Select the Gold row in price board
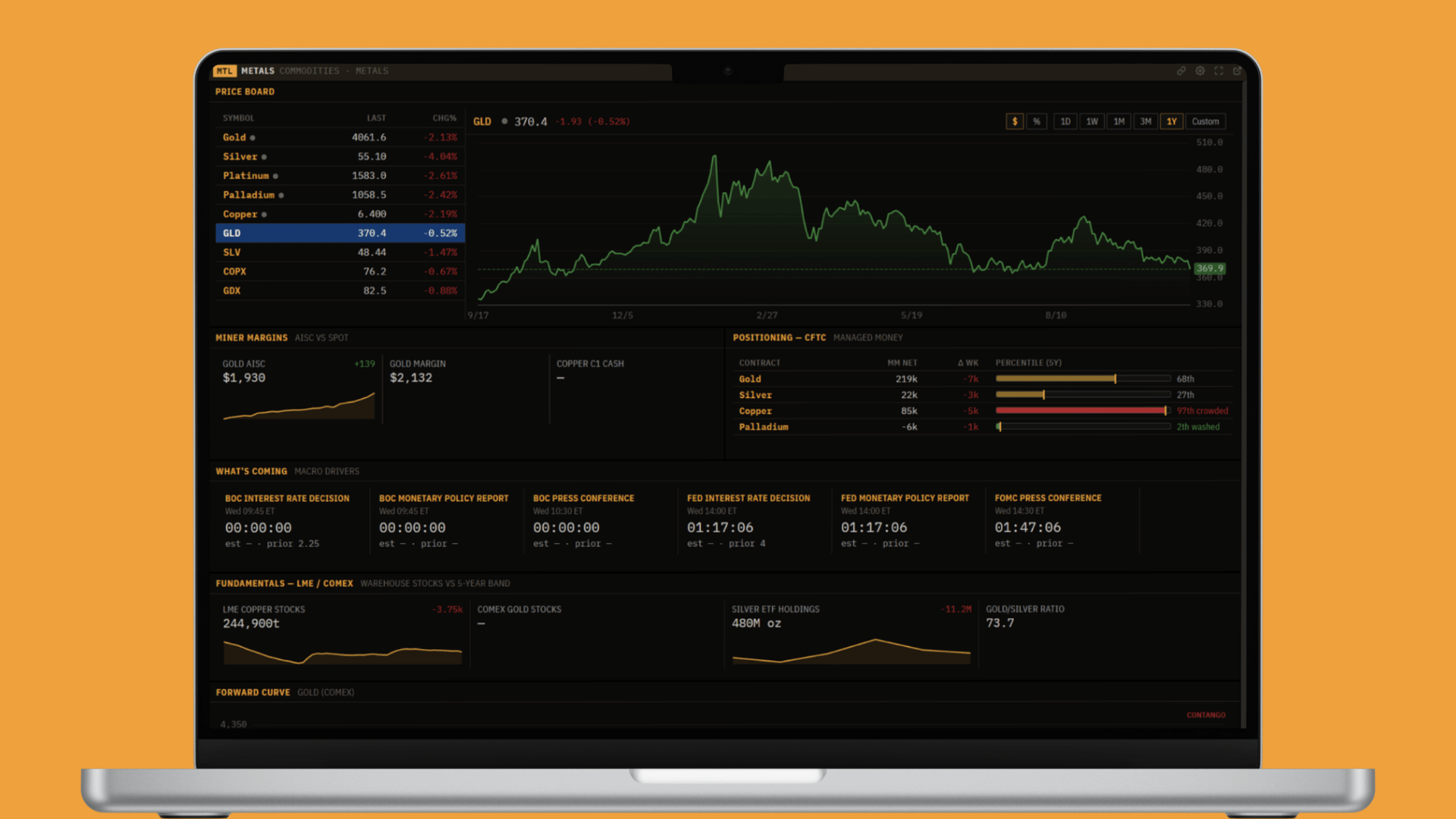The image size is (1456, 819). (340, 137)
